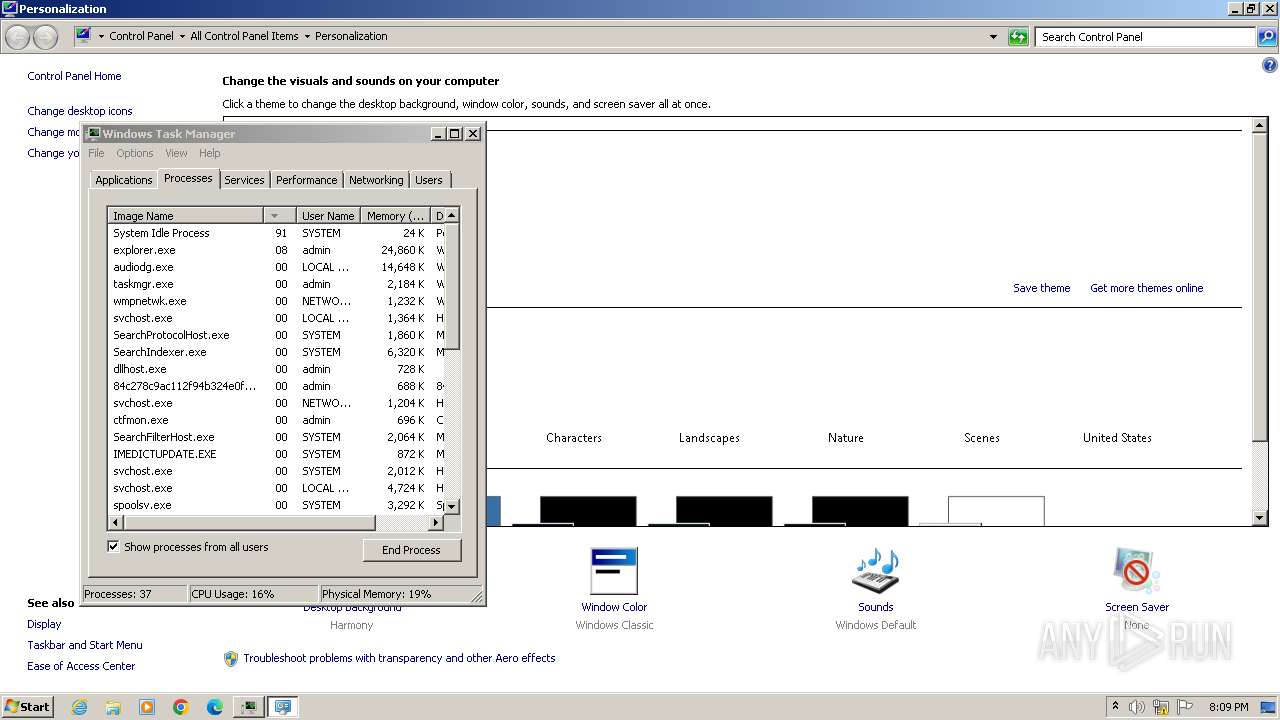Open Control Panel Home link
The height and width of the screenshot is (720, 1280).
[74, 76]
